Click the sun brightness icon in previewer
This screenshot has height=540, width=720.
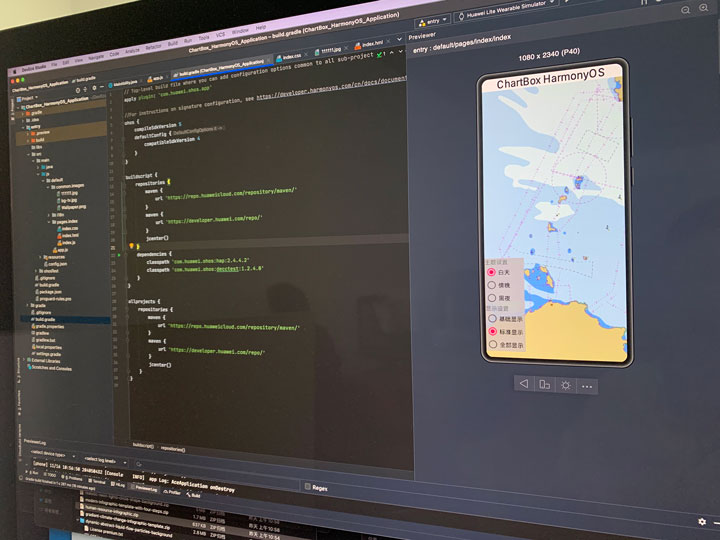click(x=566, y=385)
